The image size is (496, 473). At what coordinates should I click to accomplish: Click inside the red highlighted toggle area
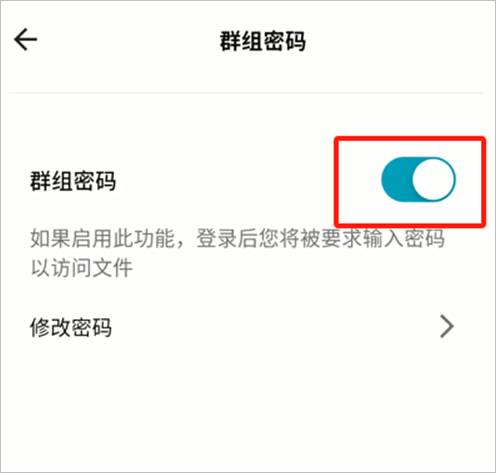pyautogui.click(x=410, y=182)
